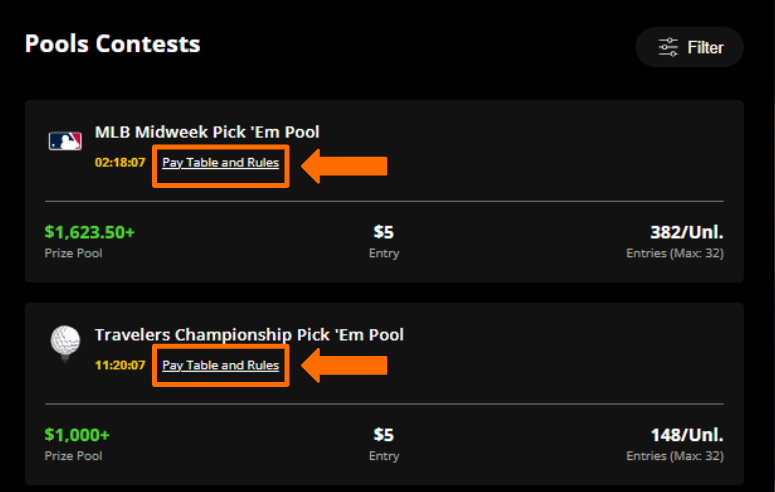
Task: Click the $1,000+ prize pool amount
Action: coord(77,435)
